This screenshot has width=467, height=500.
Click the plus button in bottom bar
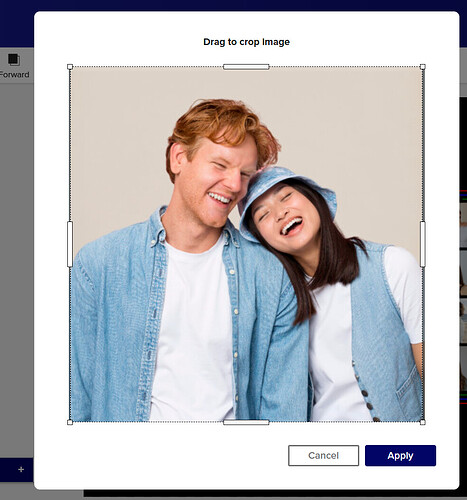[x=21, y=469]
